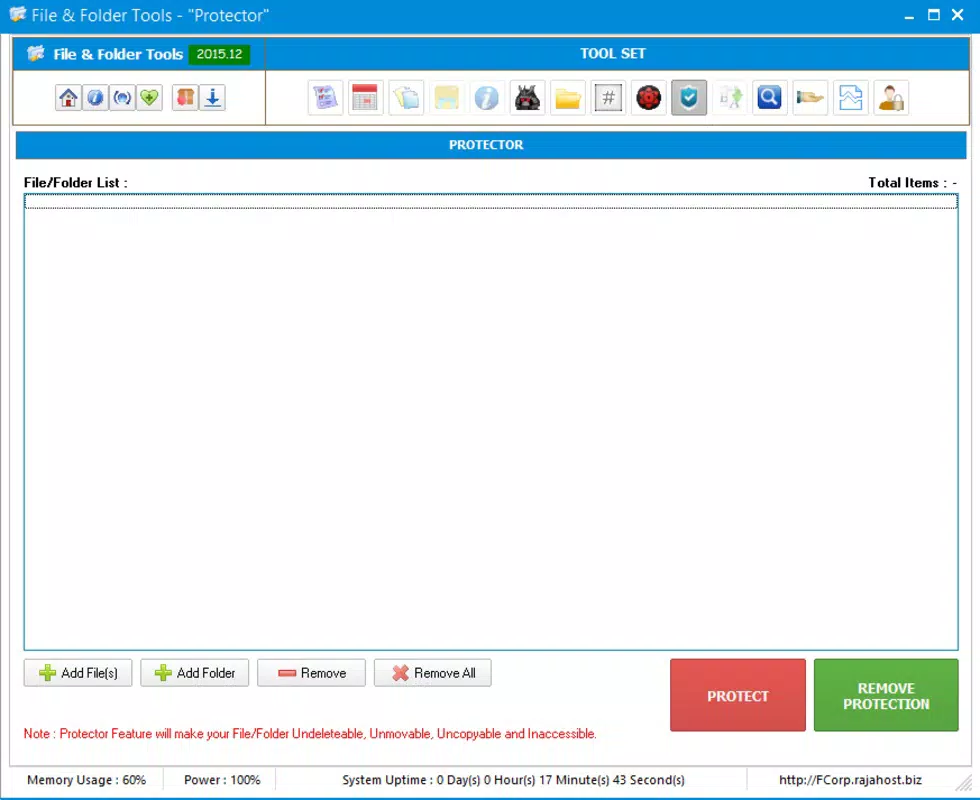
Task: Open the yellow sticky note tool icon
Action: coord(446,98)
